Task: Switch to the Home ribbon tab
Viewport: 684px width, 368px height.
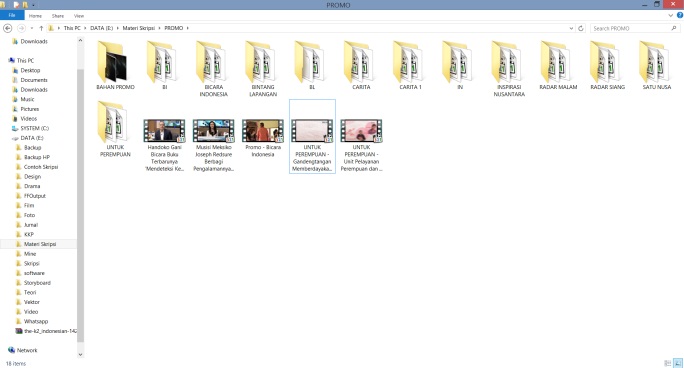Action: tap(35, 16)
